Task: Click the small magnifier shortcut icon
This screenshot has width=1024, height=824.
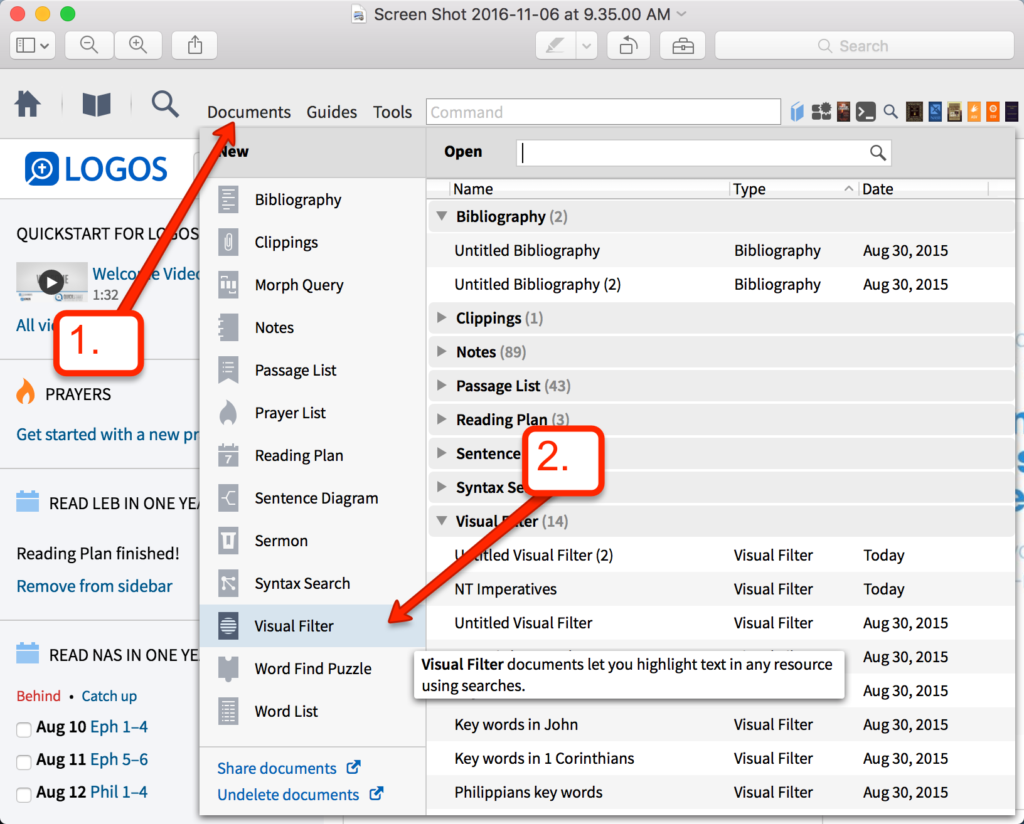Action: (890, 112)
